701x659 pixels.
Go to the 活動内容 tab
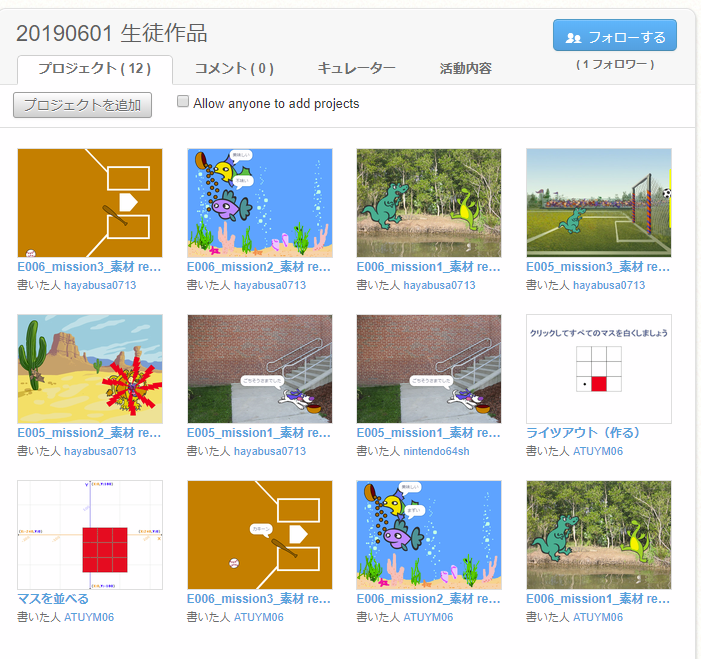(x=465, y=69)
